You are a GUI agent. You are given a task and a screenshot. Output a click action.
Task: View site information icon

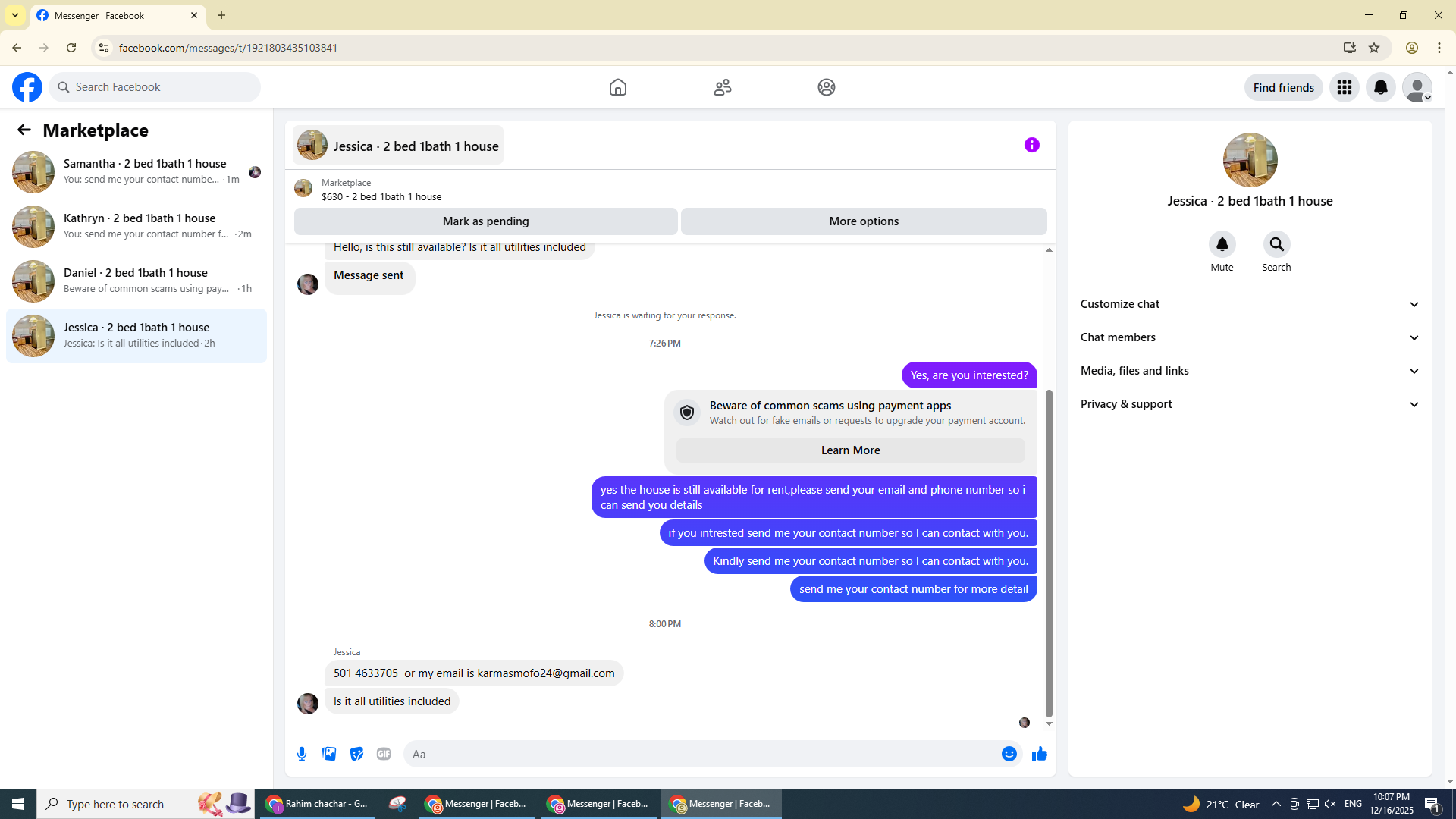104,48
